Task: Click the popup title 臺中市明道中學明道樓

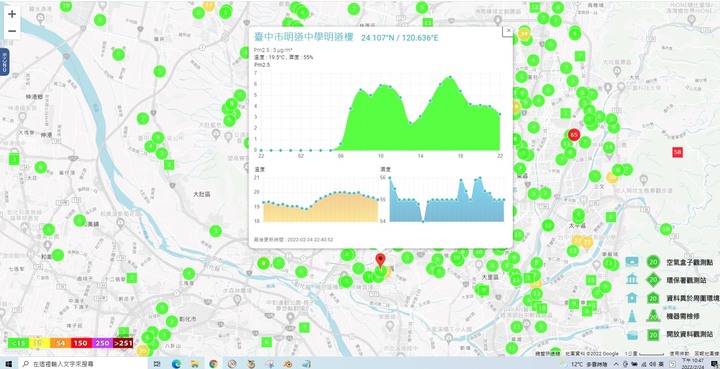Action: [304, 38]
